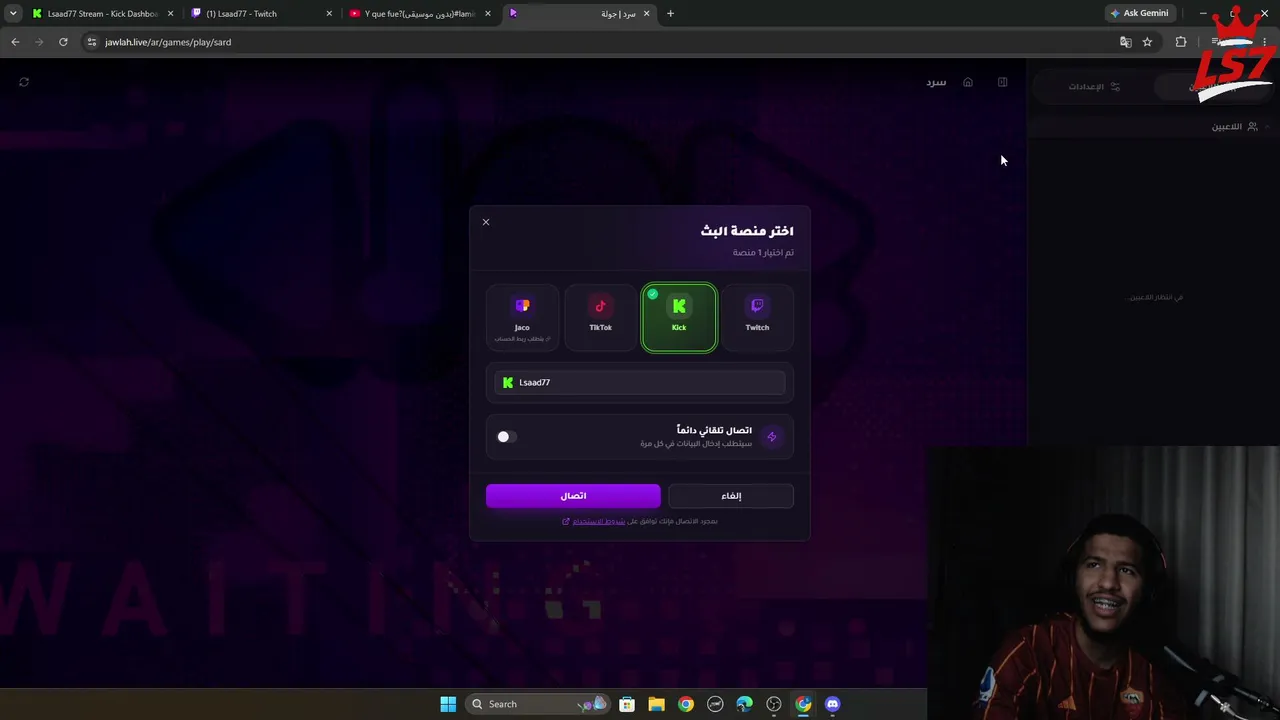Select the Jaco platform card
The width and height of the screenshot is (1280, 720).
522,317
